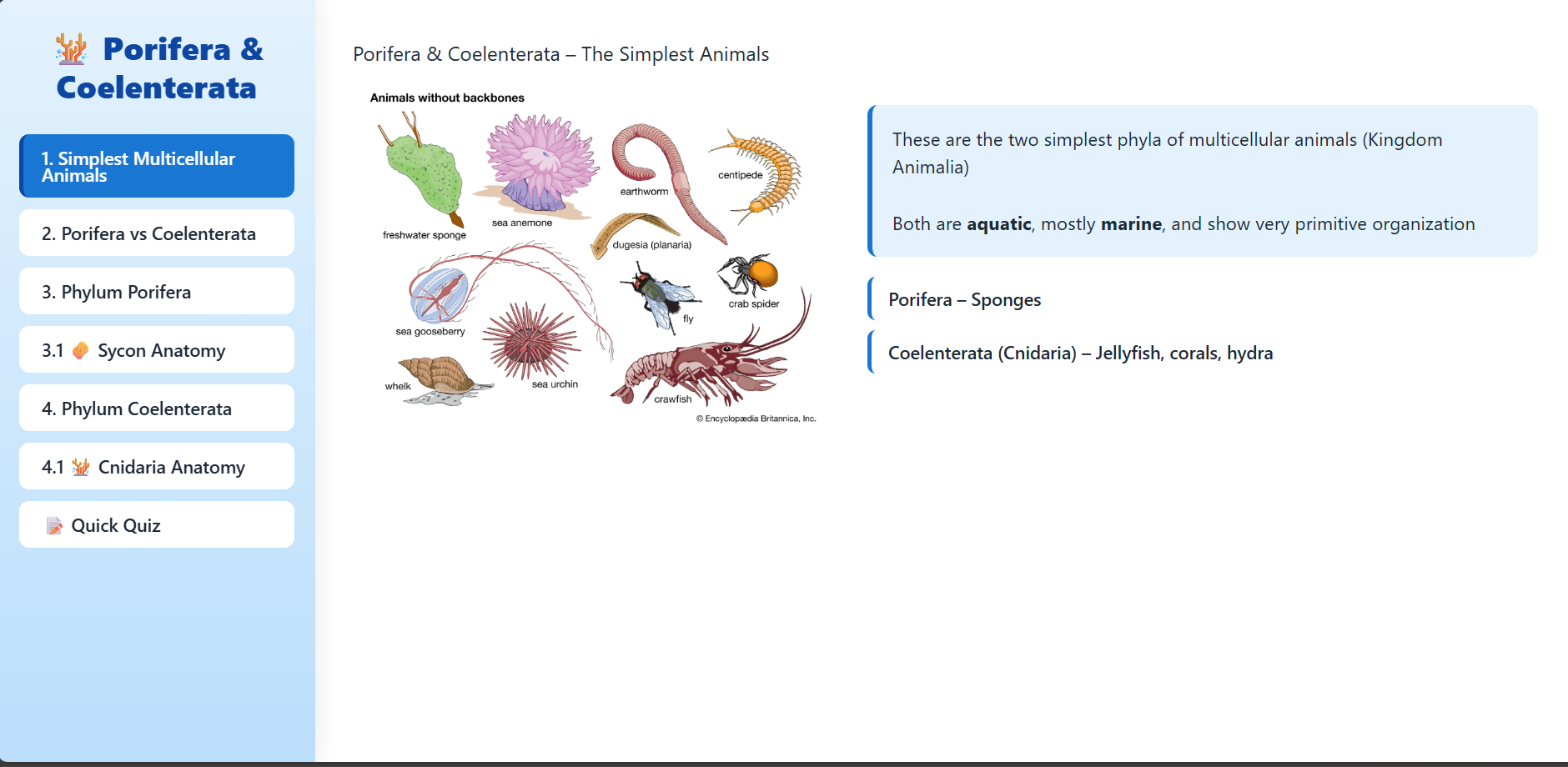Open section 2 Porifera vs Coelenterata

157,233
